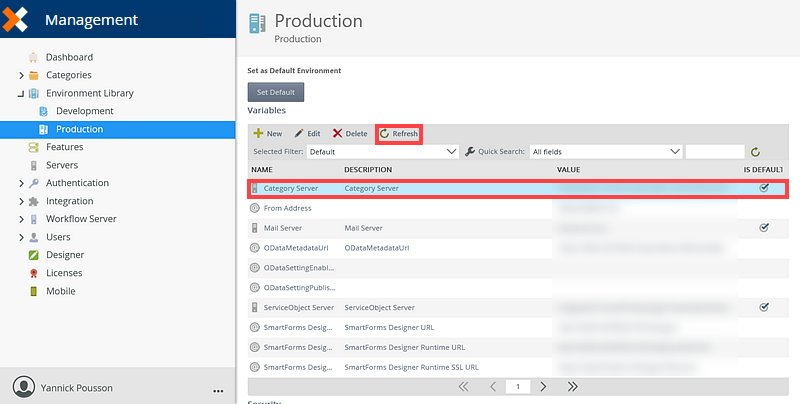
Task: Toggle Is Default checkbox for Mail Server
Action: 764,228
